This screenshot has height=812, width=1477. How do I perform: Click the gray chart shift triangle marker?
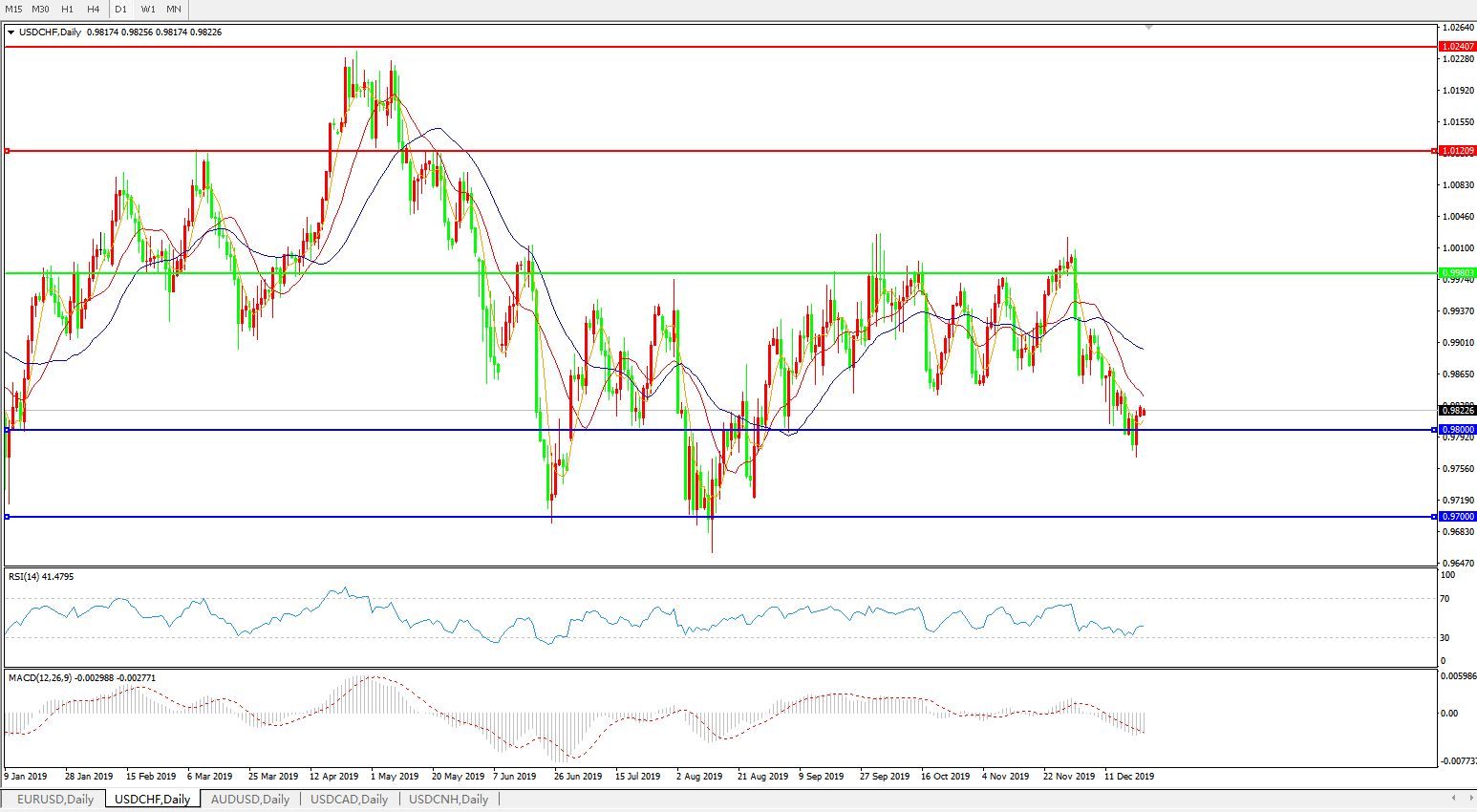point(1148,28)
